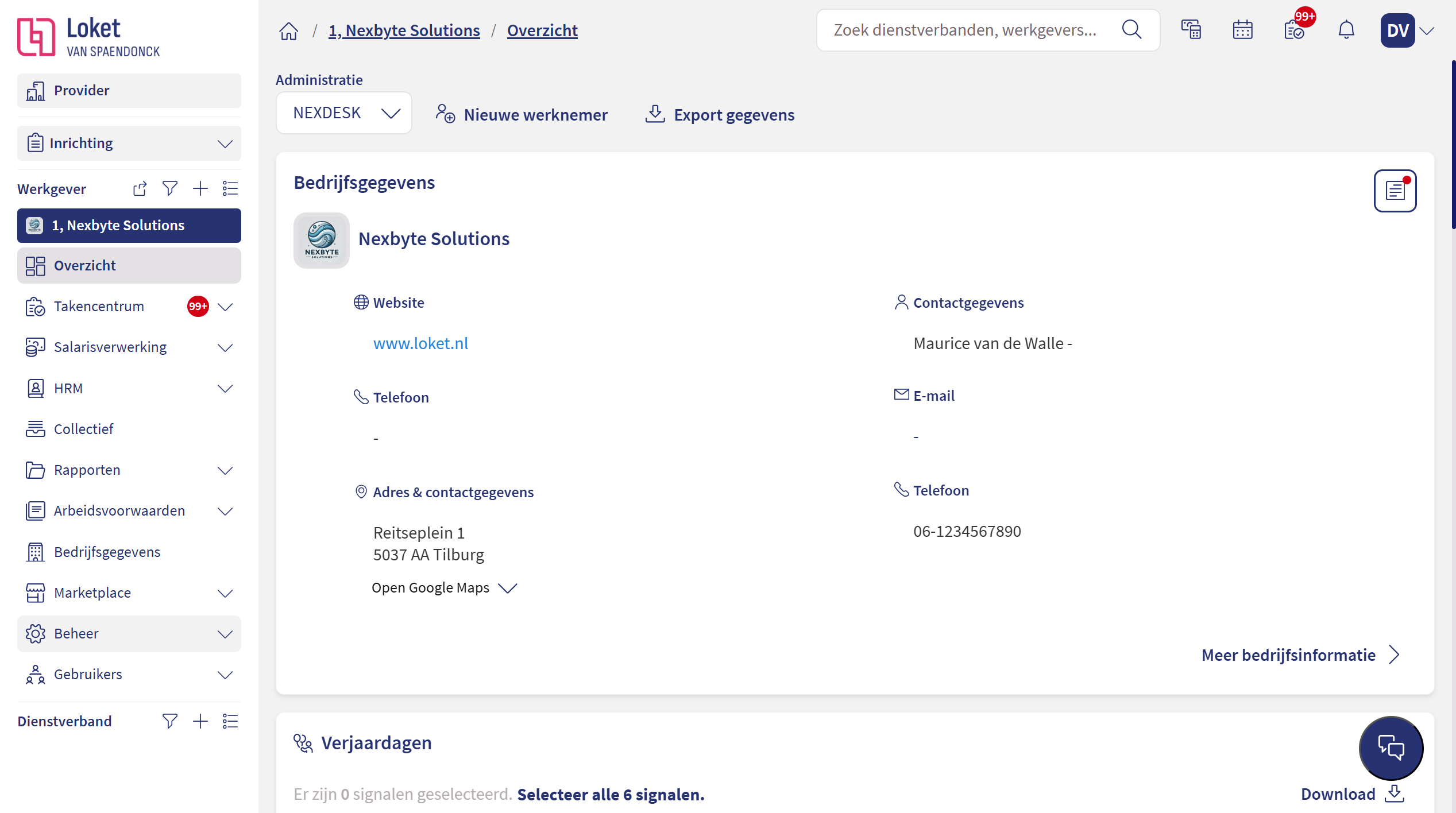Open the task center icon with 99+ badge
Image resolution: width=1456 pixels, height=813 pixels.
click(1295, 30)
